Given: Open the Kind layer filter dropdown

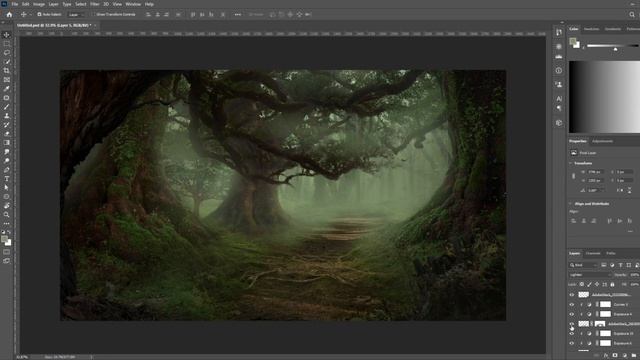Looking at the screenshot, I should coord(584,265).
